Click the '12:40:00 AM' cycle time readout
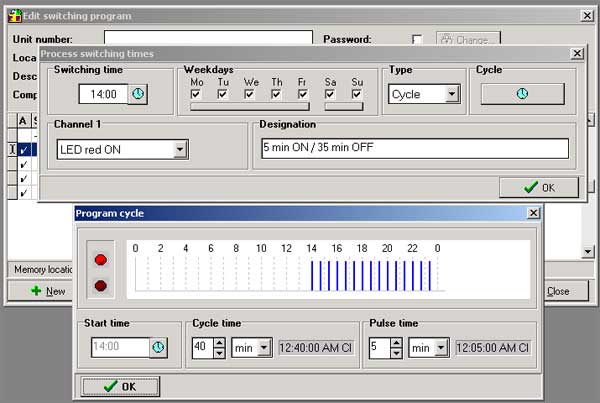Screen dimensions: 600x403 (x=316, y=348)
